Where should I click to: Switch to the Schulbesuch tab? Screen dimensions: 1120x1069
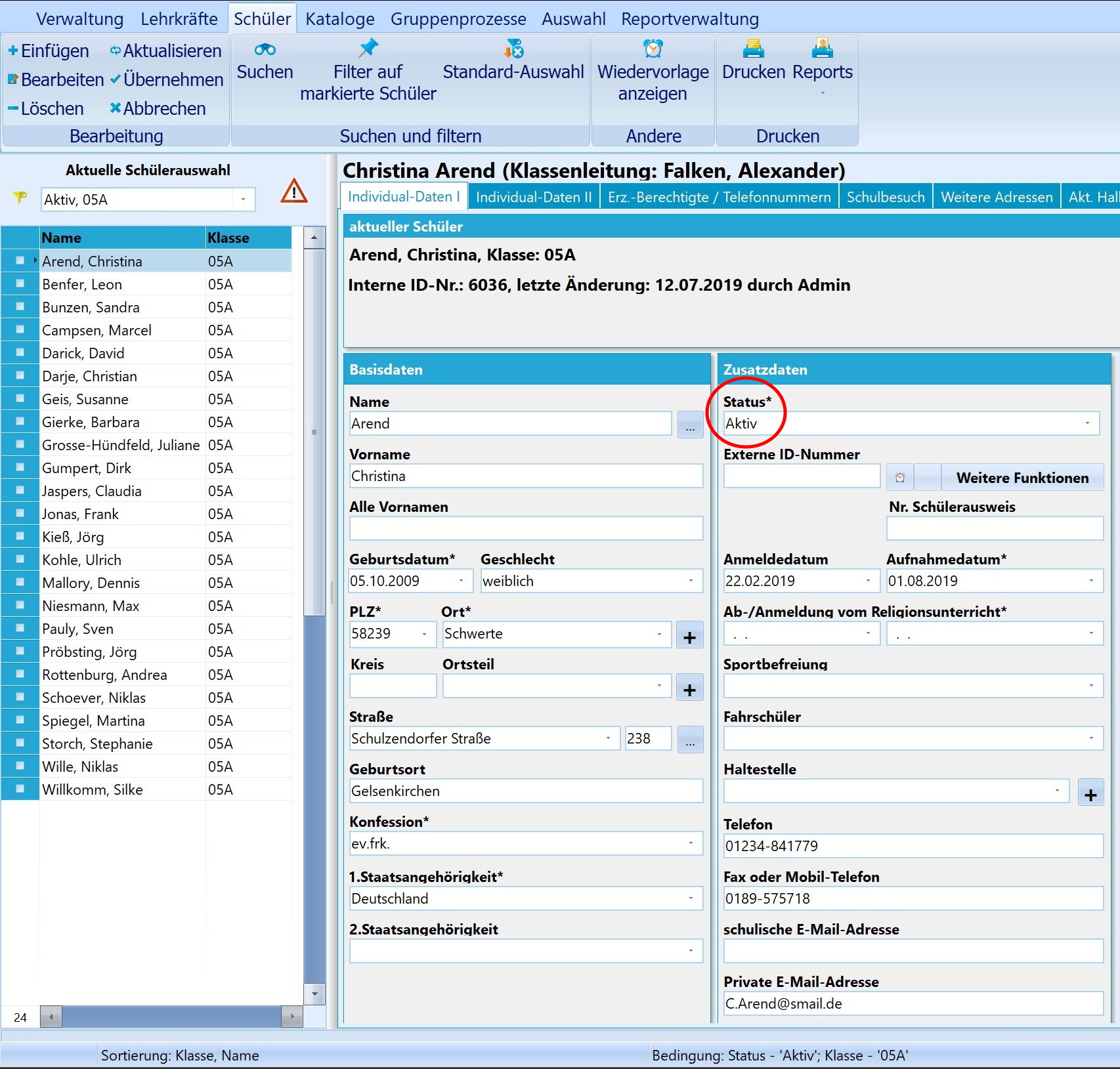coord(885,197)
